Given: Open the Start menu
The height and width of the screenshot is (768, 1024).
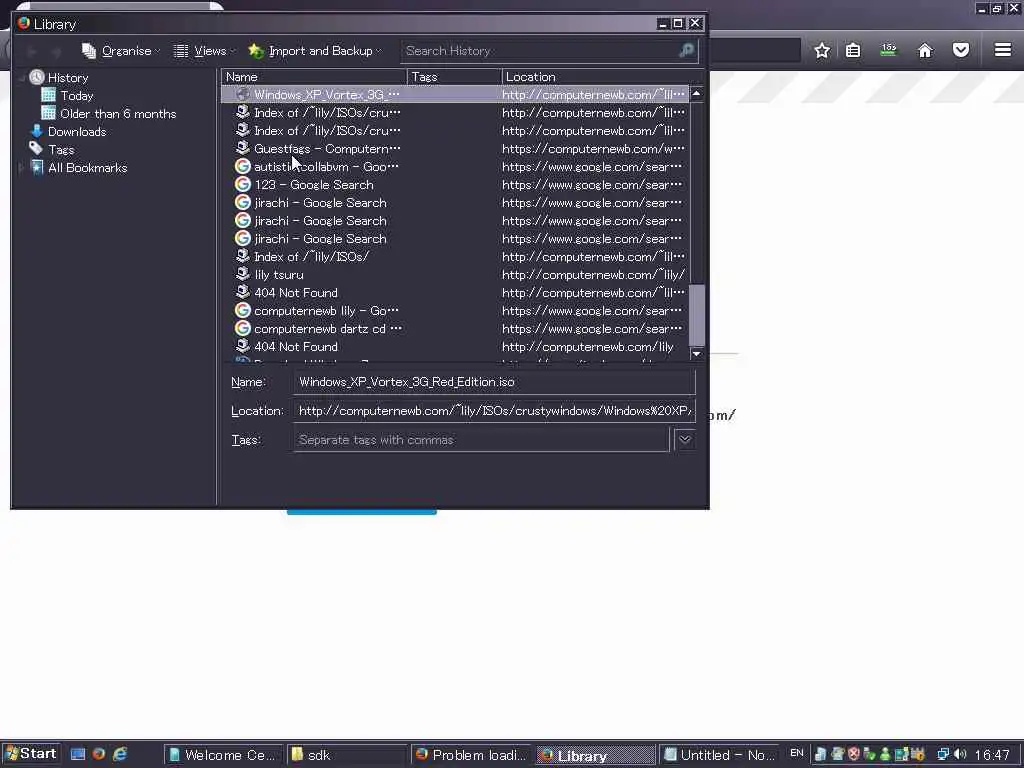Looking at the screenshot, I should 31,754.
